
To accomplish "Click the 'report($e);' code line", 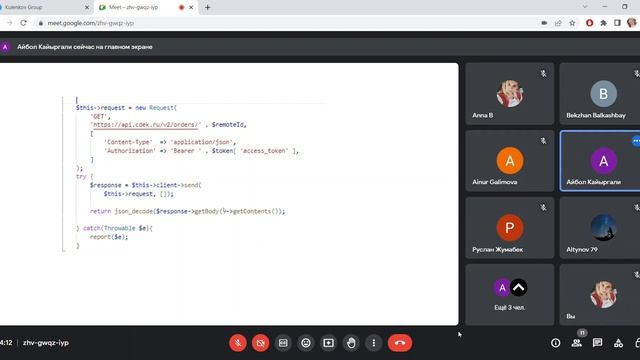I will click(x=109, y=237).
